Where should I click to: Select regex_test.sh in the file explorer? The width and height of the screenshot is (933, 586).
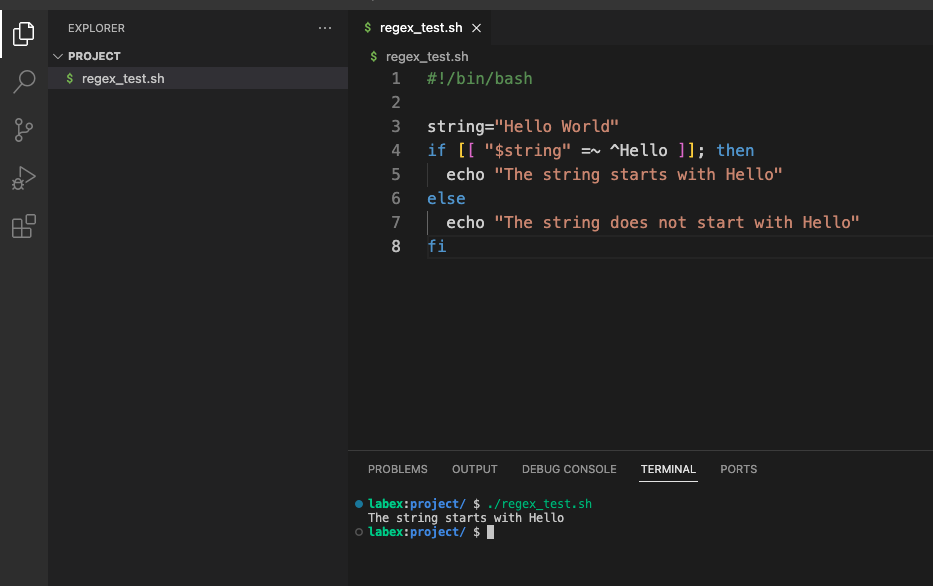122,78
